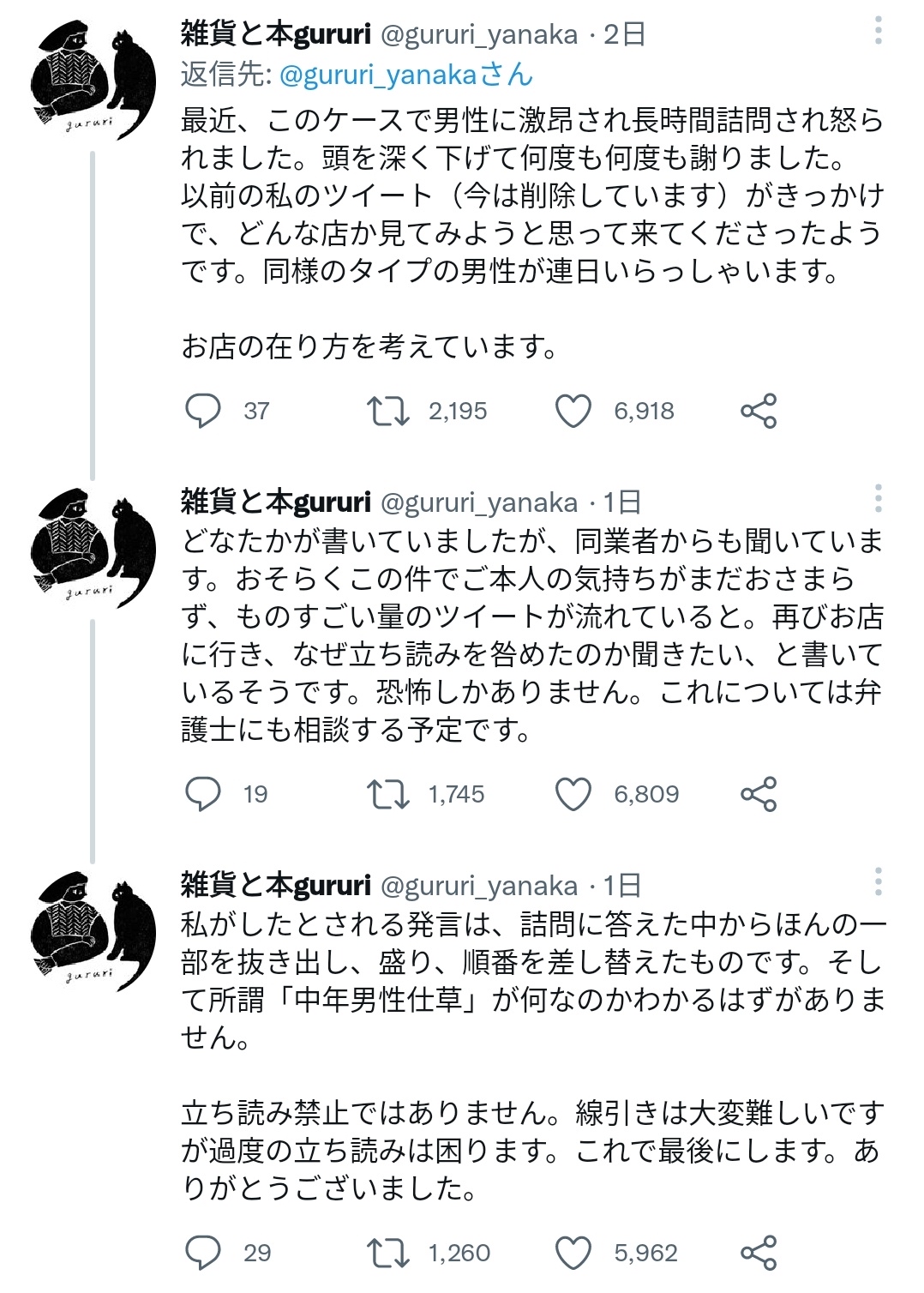924x1293 pixels.
Task: View the gururi avatar on the third tweet
Action: click(x=93, y=933)
